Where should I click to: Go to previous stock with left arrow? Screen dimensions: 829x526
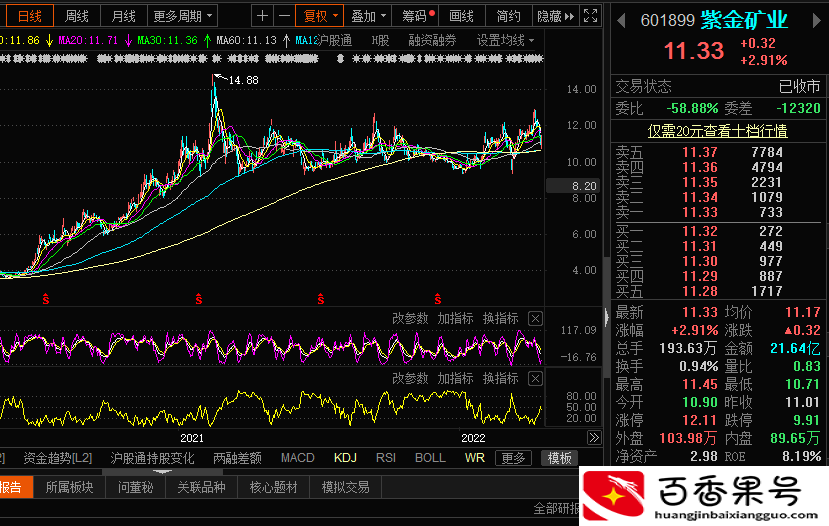(621, 21)
